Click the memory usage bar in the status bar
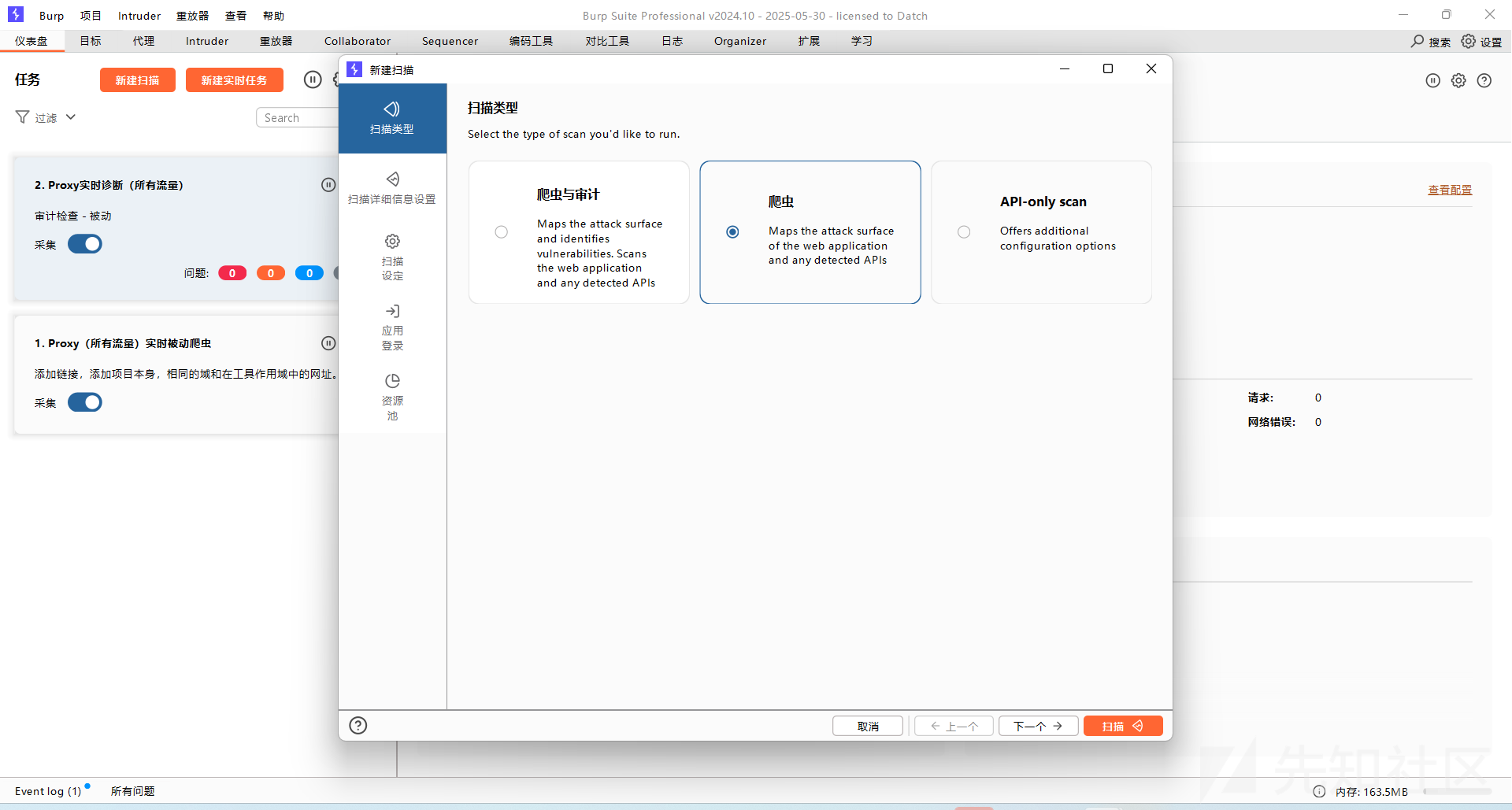This screenshot has height=810, width=1512. click(1457, 791)
